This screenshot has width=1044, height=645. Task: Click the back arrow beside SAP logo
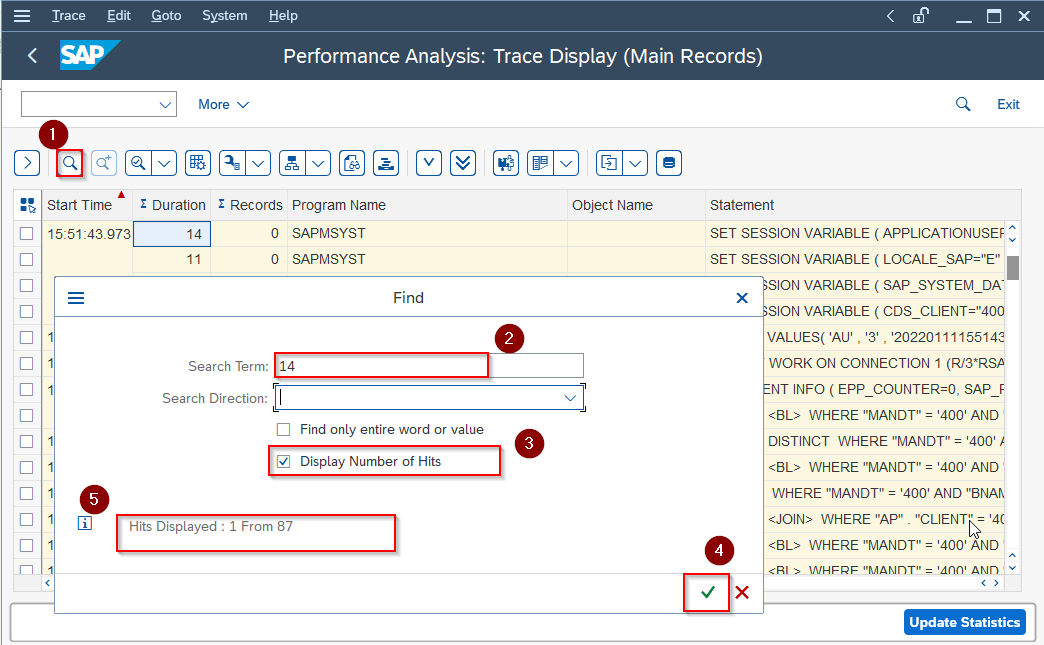coord(32,56)
